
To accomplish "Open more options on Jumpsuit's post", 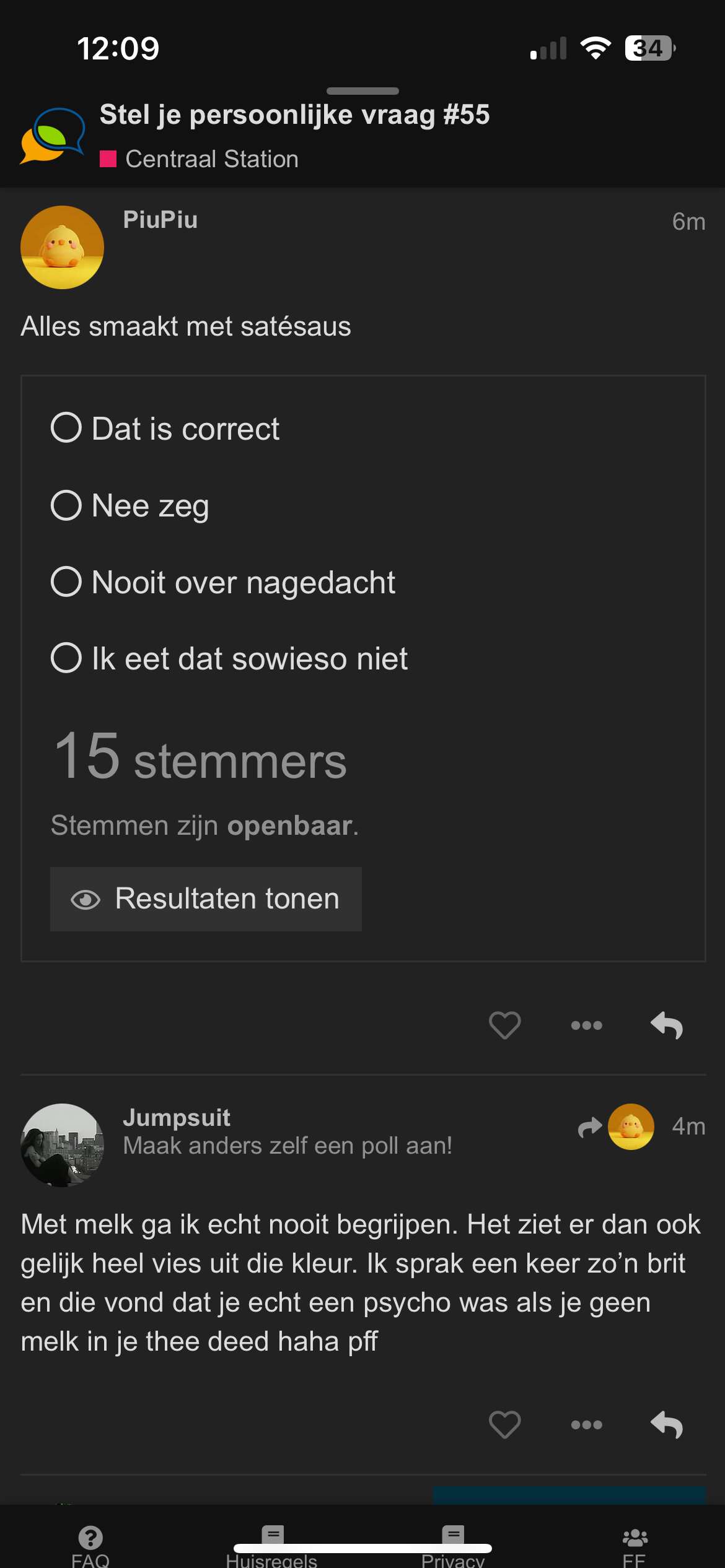I will tap(586, 1425).
